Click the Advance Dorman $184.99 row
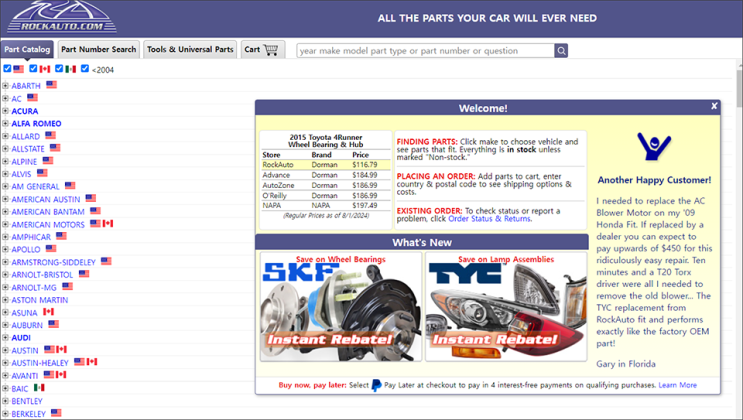This screenshot has height=420, width=743. 326,175
